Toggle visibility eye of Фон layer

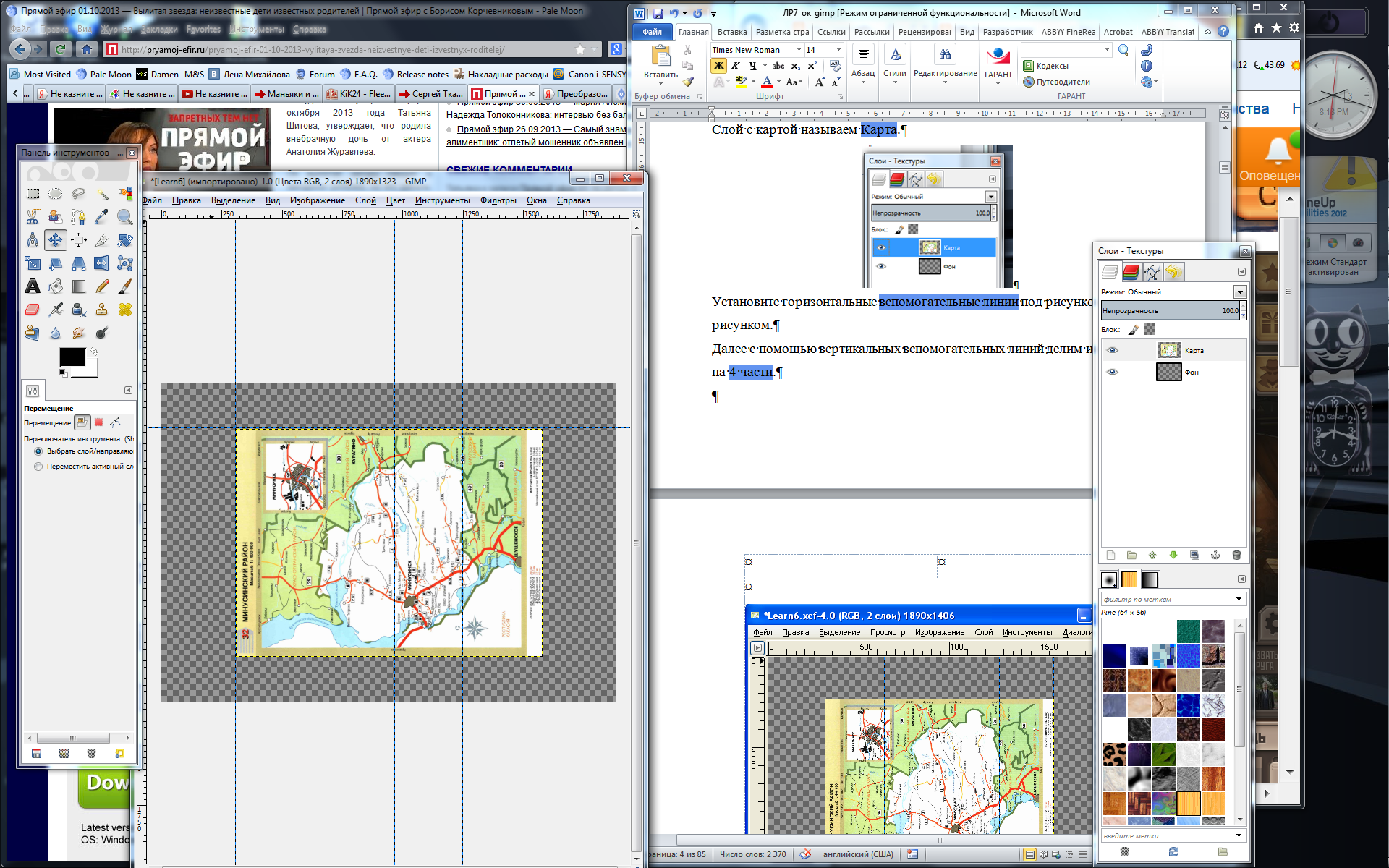click(x=1113, y=372)
